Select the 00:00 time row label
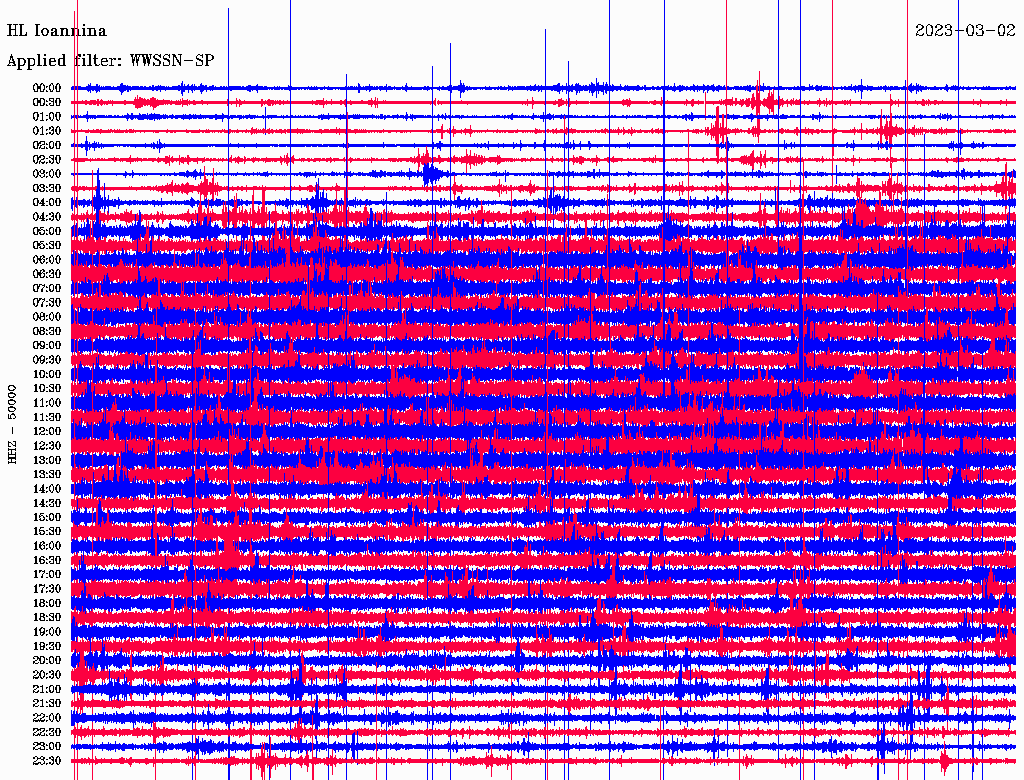This screenshot has width=1024, height=780. 47,88
